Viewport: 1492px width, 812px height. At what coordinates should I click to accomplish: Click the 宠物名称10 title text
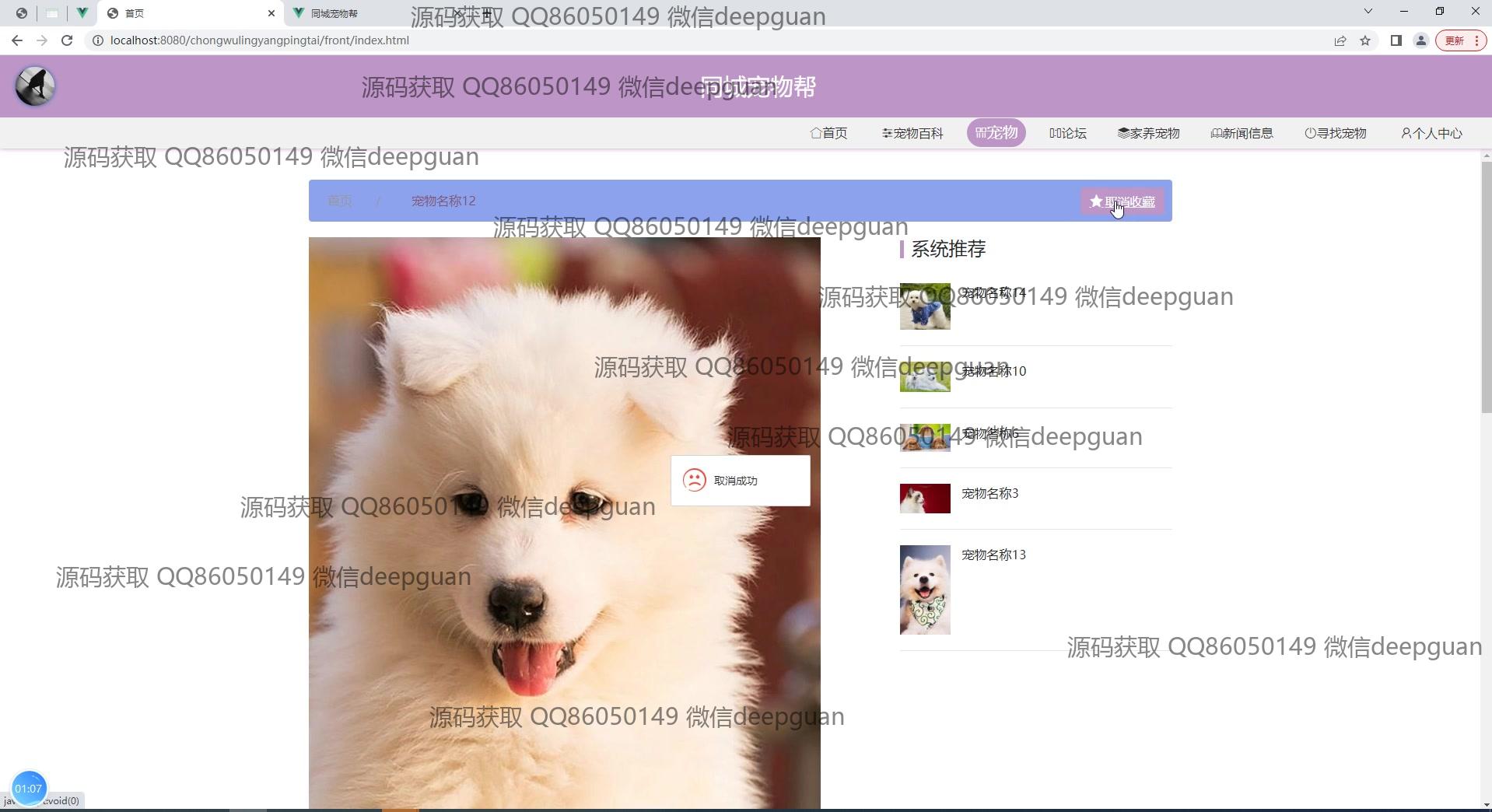click(994, 371)
